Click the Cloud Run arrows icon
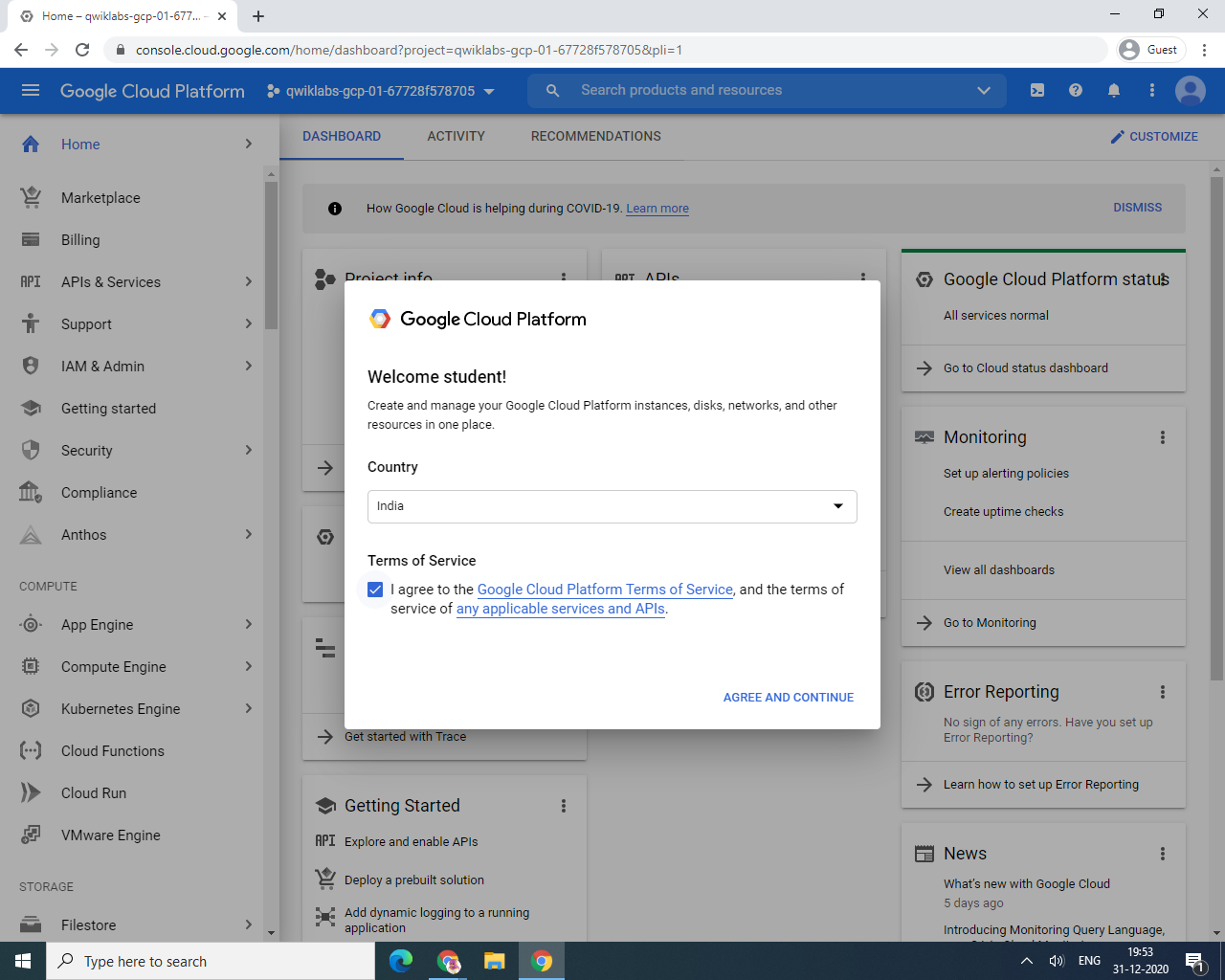 click(x=31, y=793)
